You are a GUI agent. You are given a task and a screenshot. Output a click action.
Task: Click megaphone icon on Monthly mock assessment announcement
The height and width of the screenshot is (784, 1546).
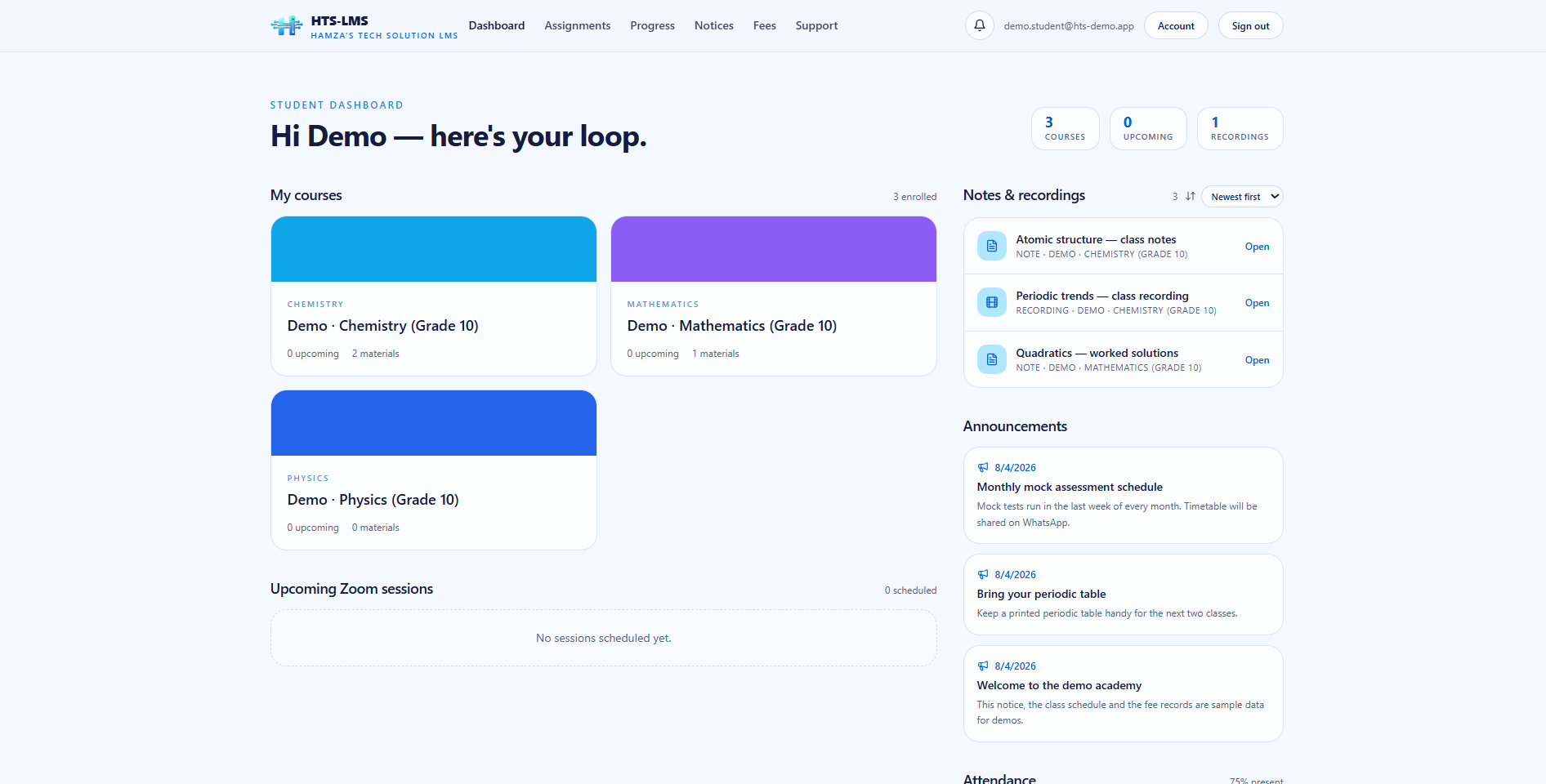pos(983,467)
